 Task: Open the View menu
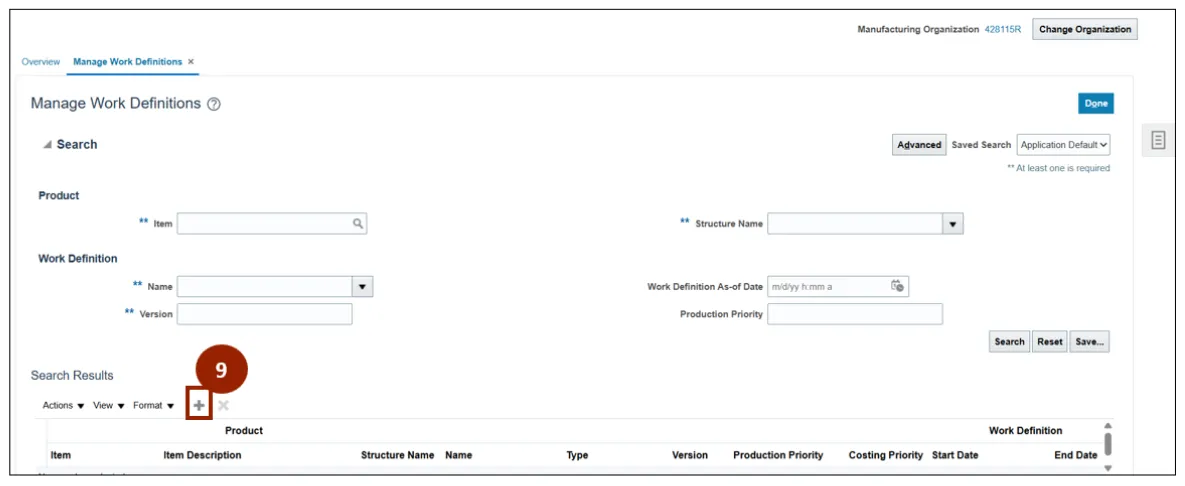click(108, 405)
